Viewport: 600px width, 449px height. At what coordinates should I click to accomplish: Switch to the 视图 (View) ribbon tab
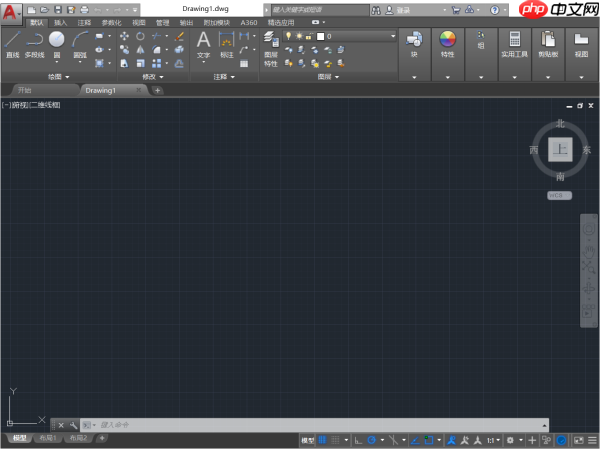[139, 23]
